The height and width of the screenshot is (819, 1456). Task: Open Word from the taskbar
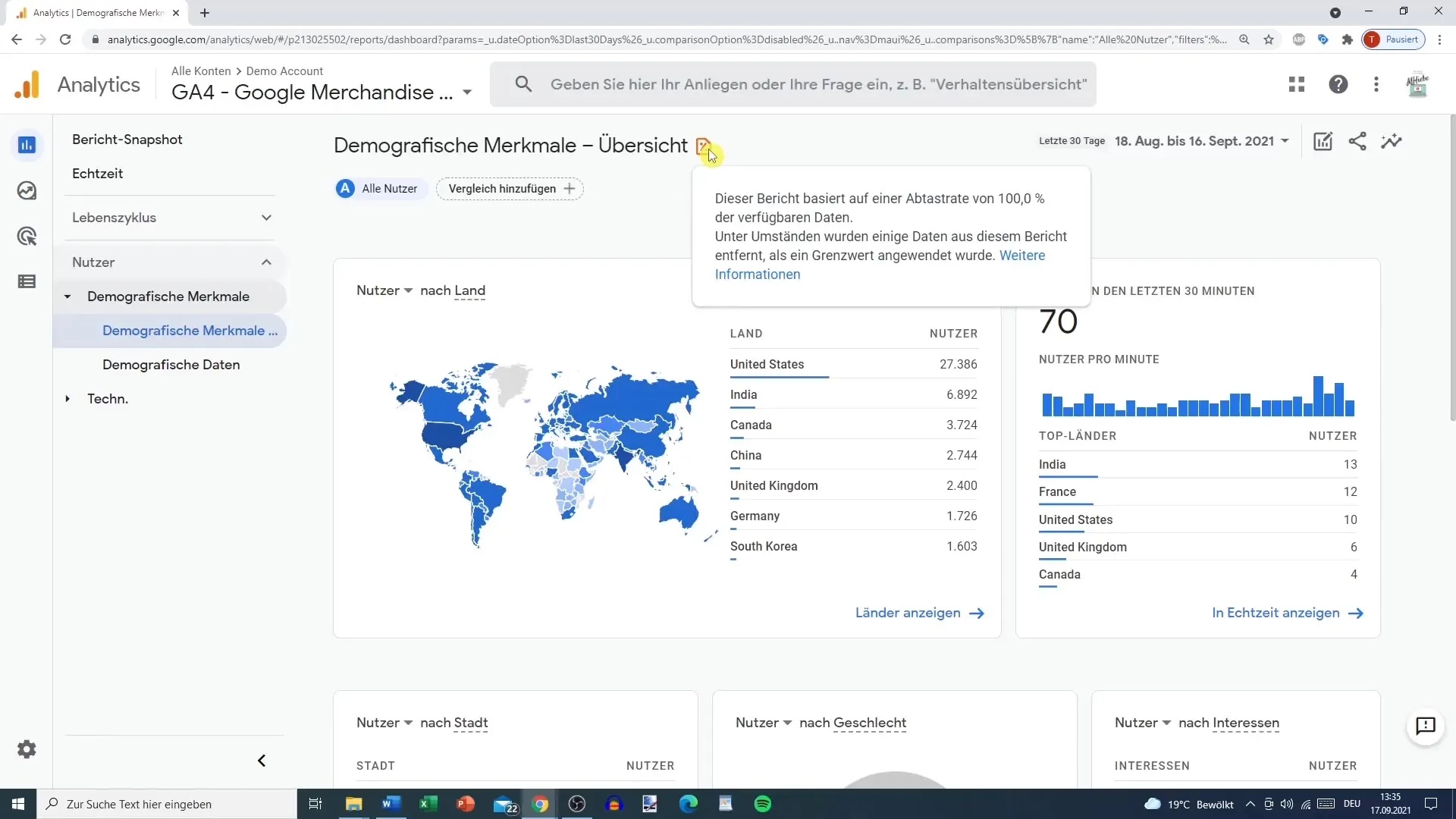tap(391, 804)
